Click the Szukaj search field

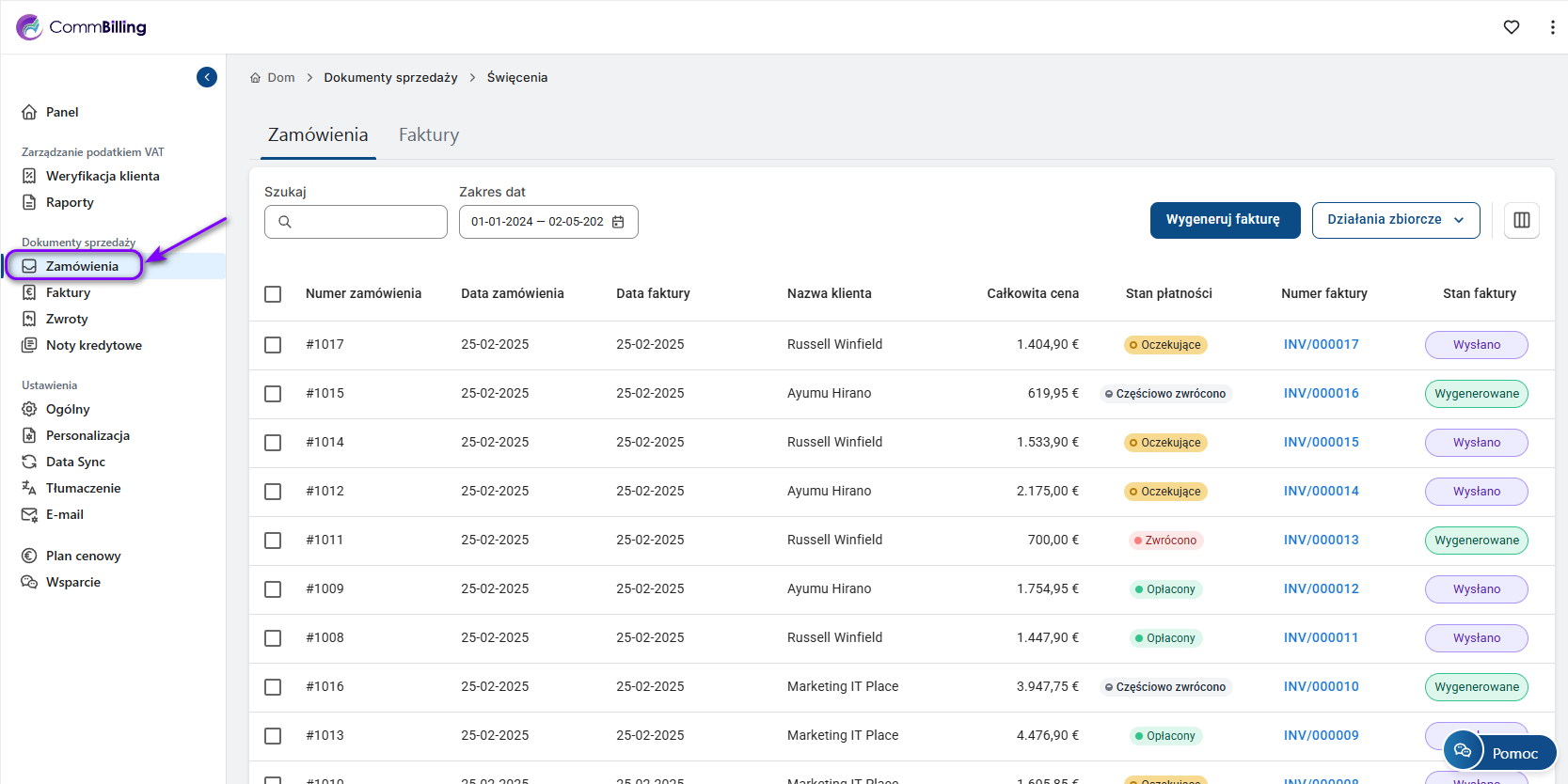click(367, 222)
